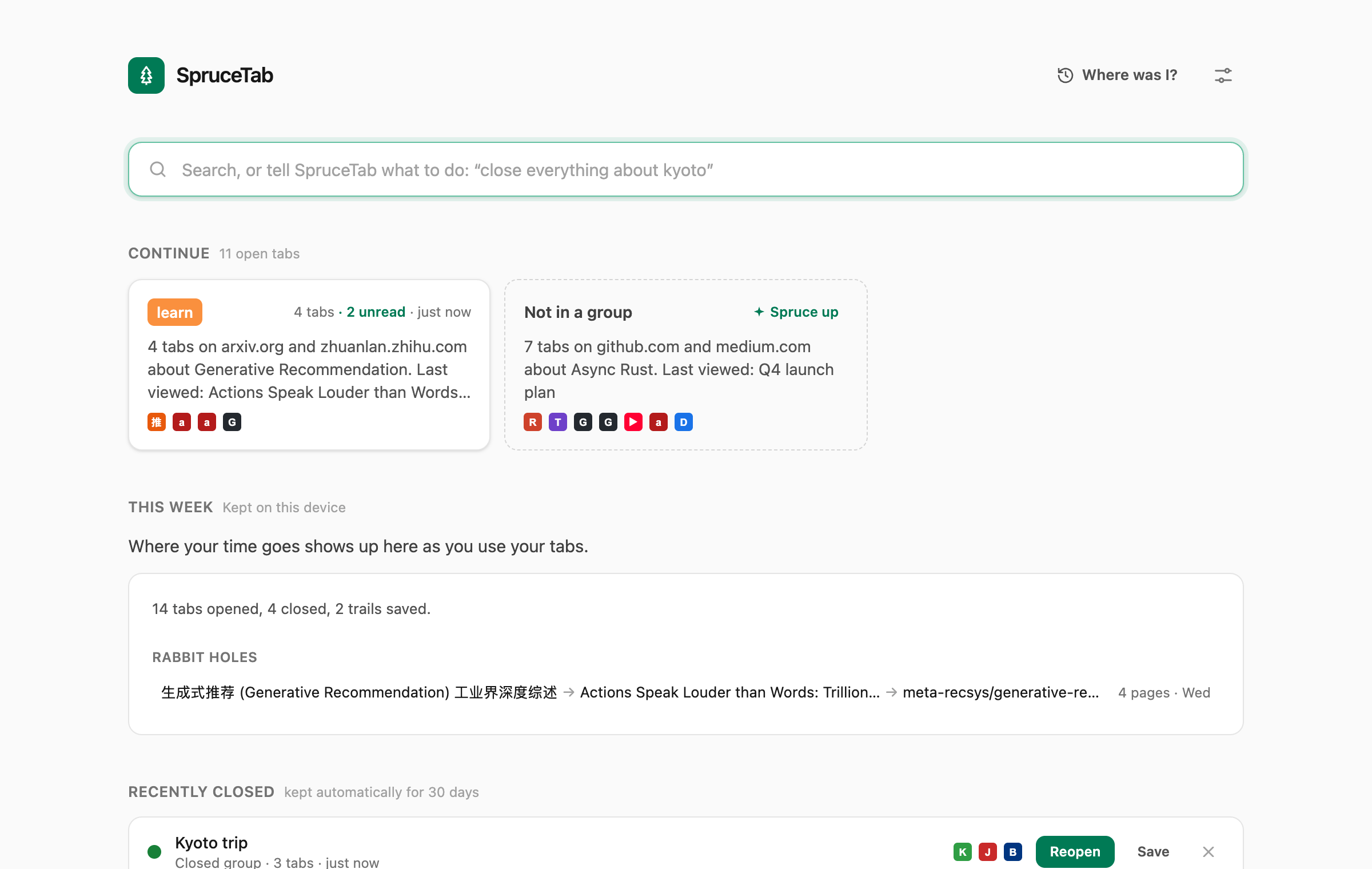Click the search magnifier icon
The width and height of the screenshot is (1372, 869).
(158, 169)
